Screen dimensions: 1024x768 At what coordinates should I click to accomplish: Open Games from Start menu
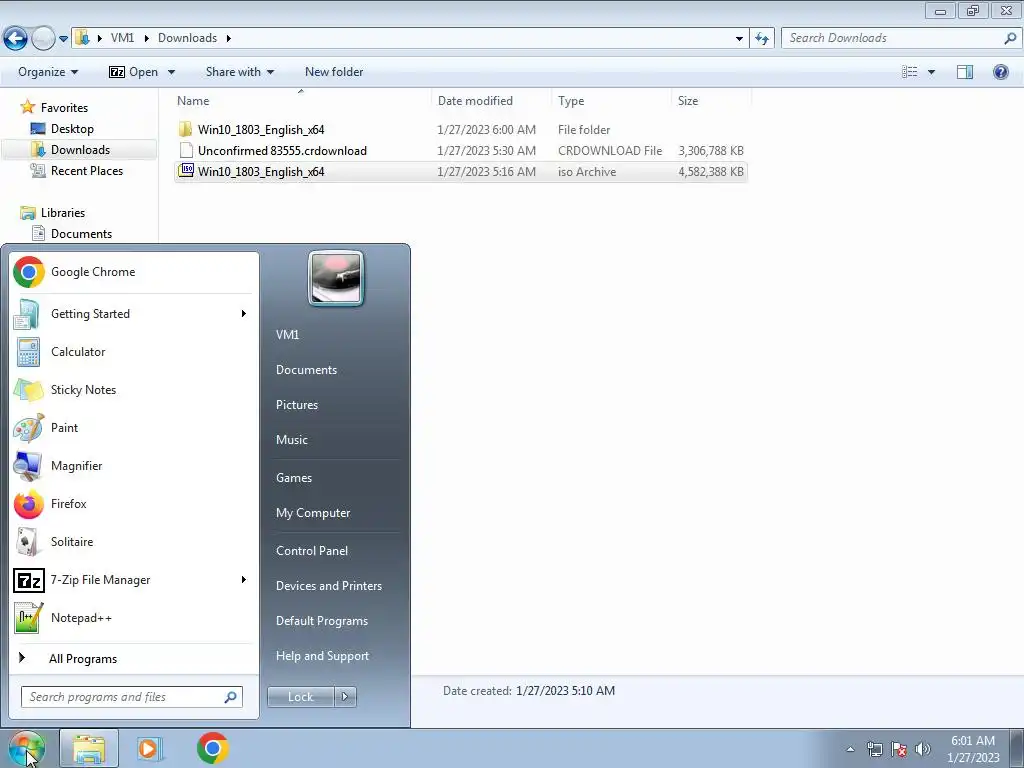[294, 478]
